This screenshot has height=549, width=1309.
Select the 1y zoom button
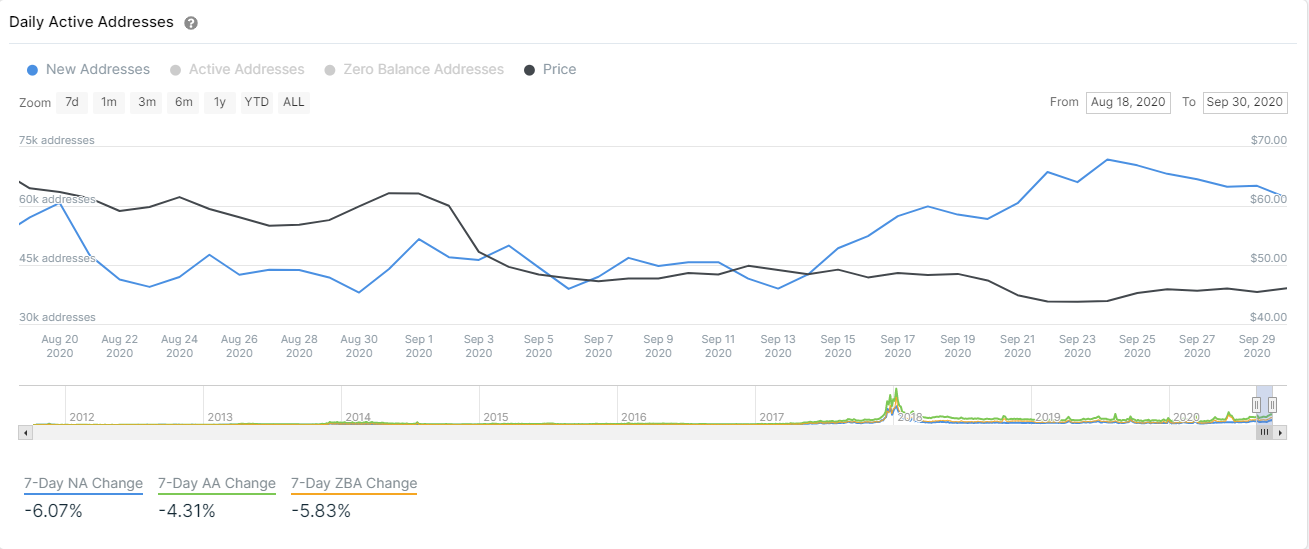click(220, 102)
